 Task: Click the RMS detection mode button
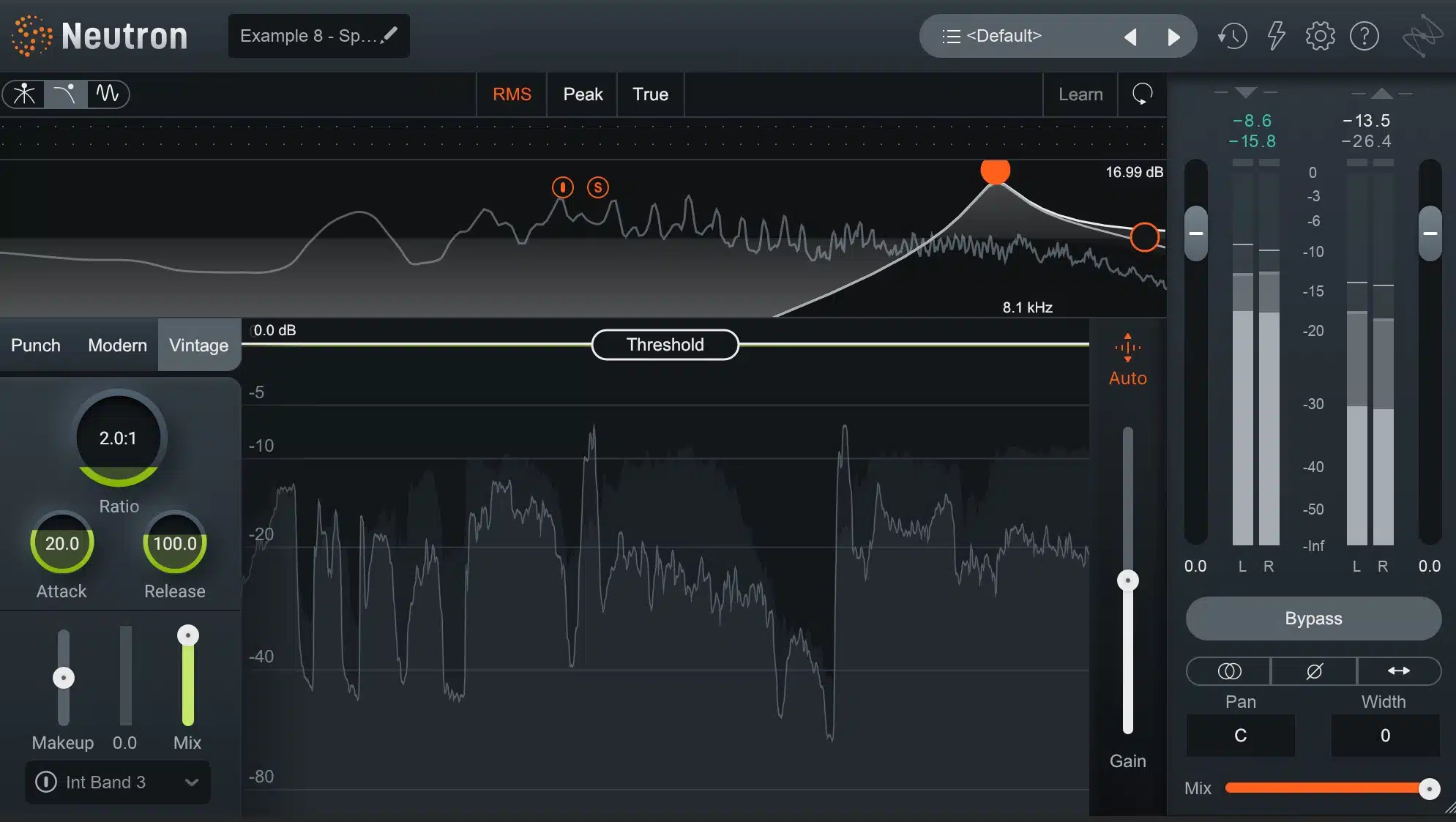(512, 94)
